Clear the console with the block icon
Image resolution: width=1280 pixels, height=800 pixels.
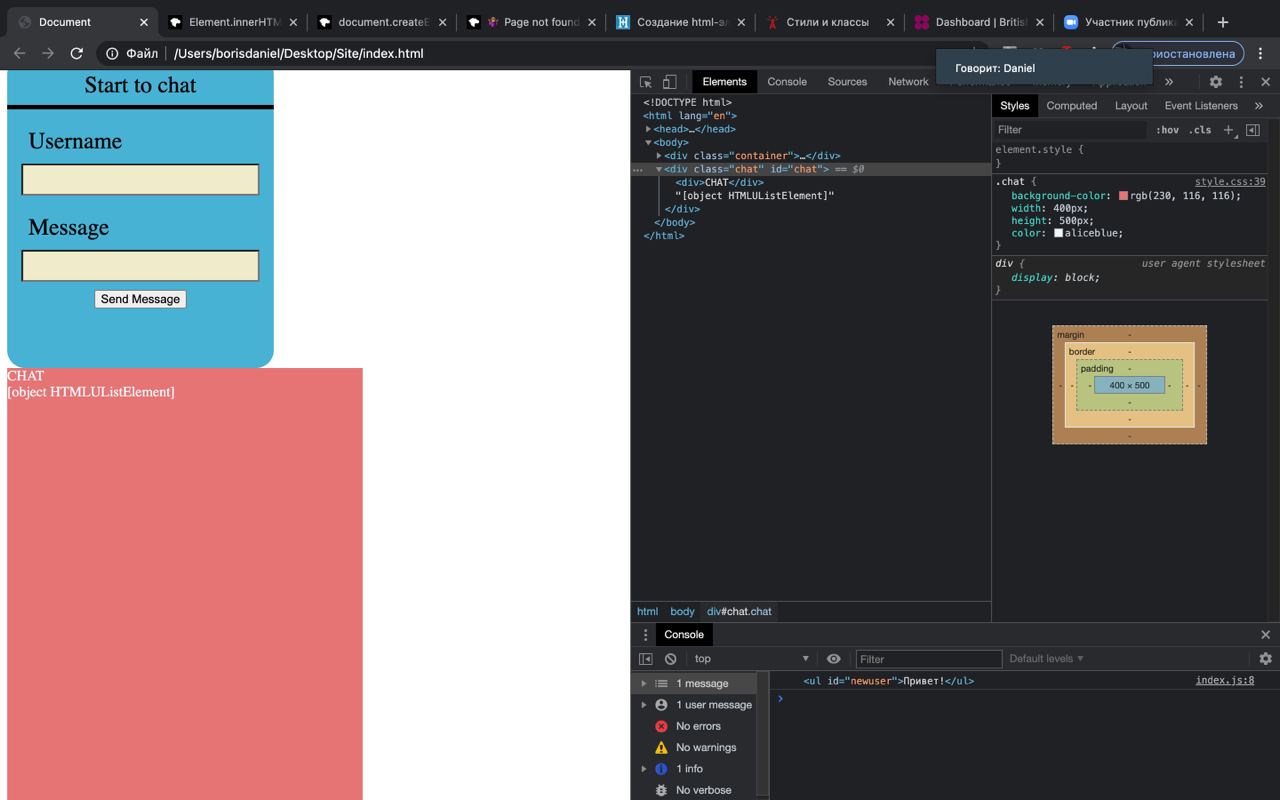coord(670,659)
